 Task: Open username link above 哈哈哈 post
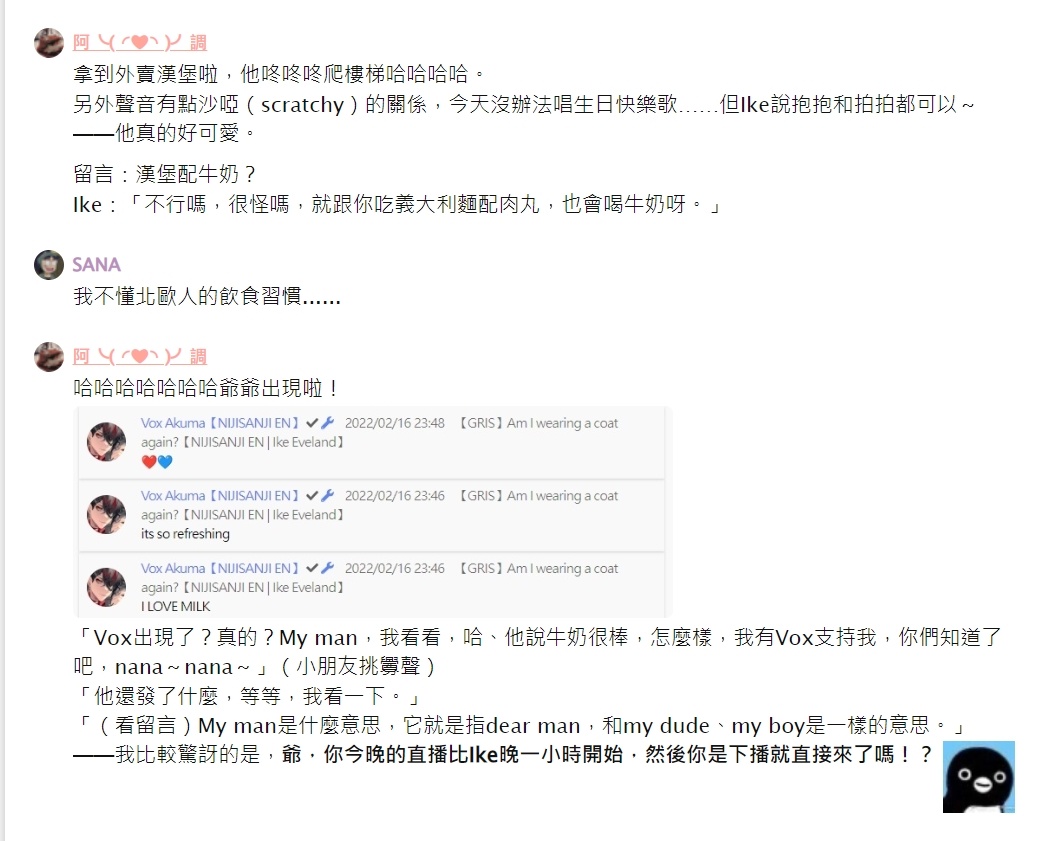pos(140,357)
